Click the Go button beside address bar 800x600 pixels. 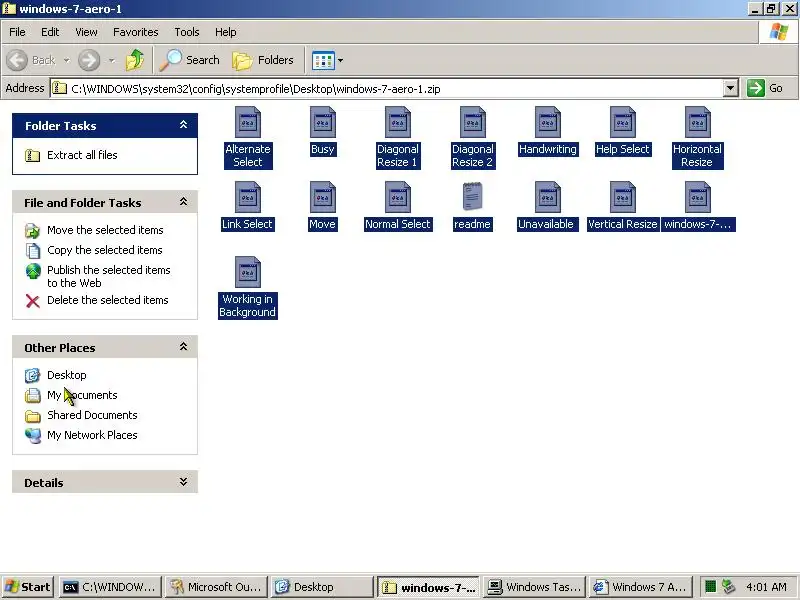click(765, 88)
